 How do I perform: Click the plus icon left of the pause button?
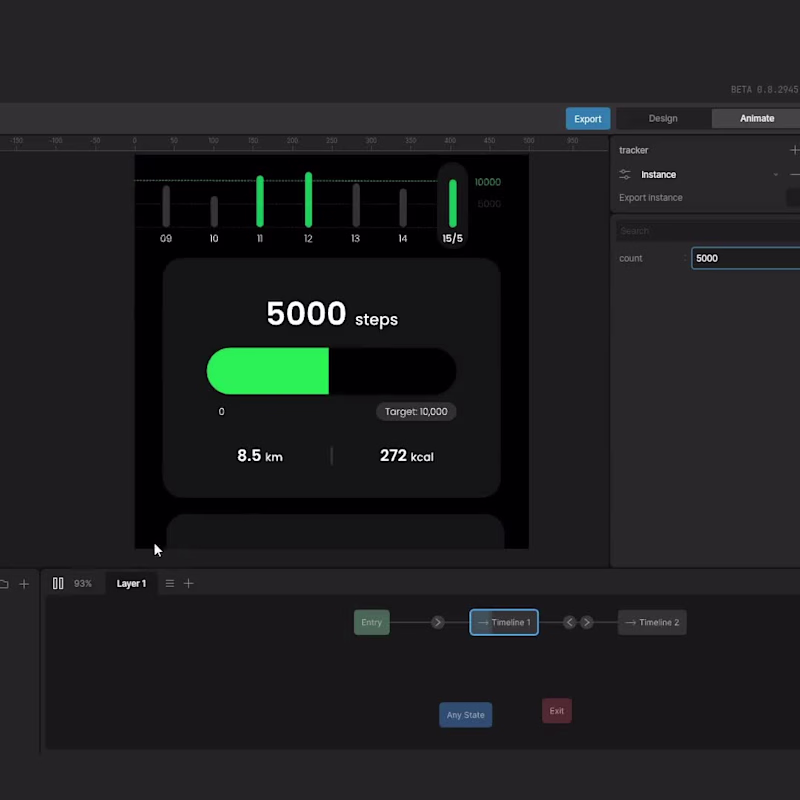pyautogui.click(x=24, y=584)
